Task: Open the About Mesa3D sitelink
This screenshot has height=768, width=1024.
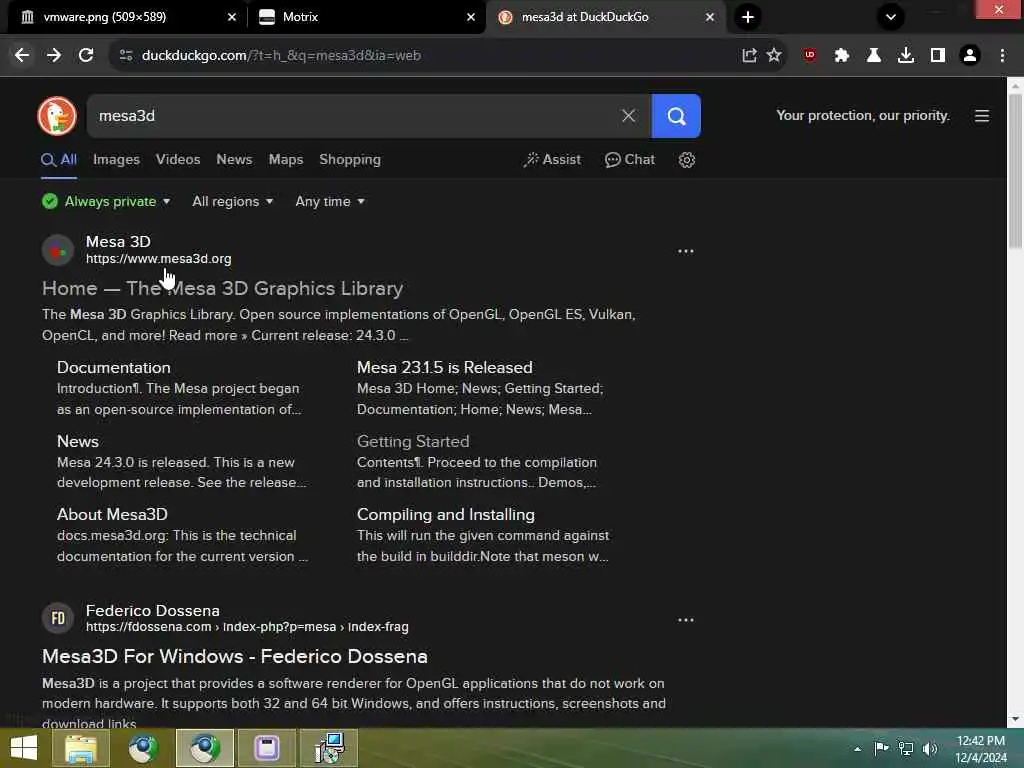Action: click(112, 515)
